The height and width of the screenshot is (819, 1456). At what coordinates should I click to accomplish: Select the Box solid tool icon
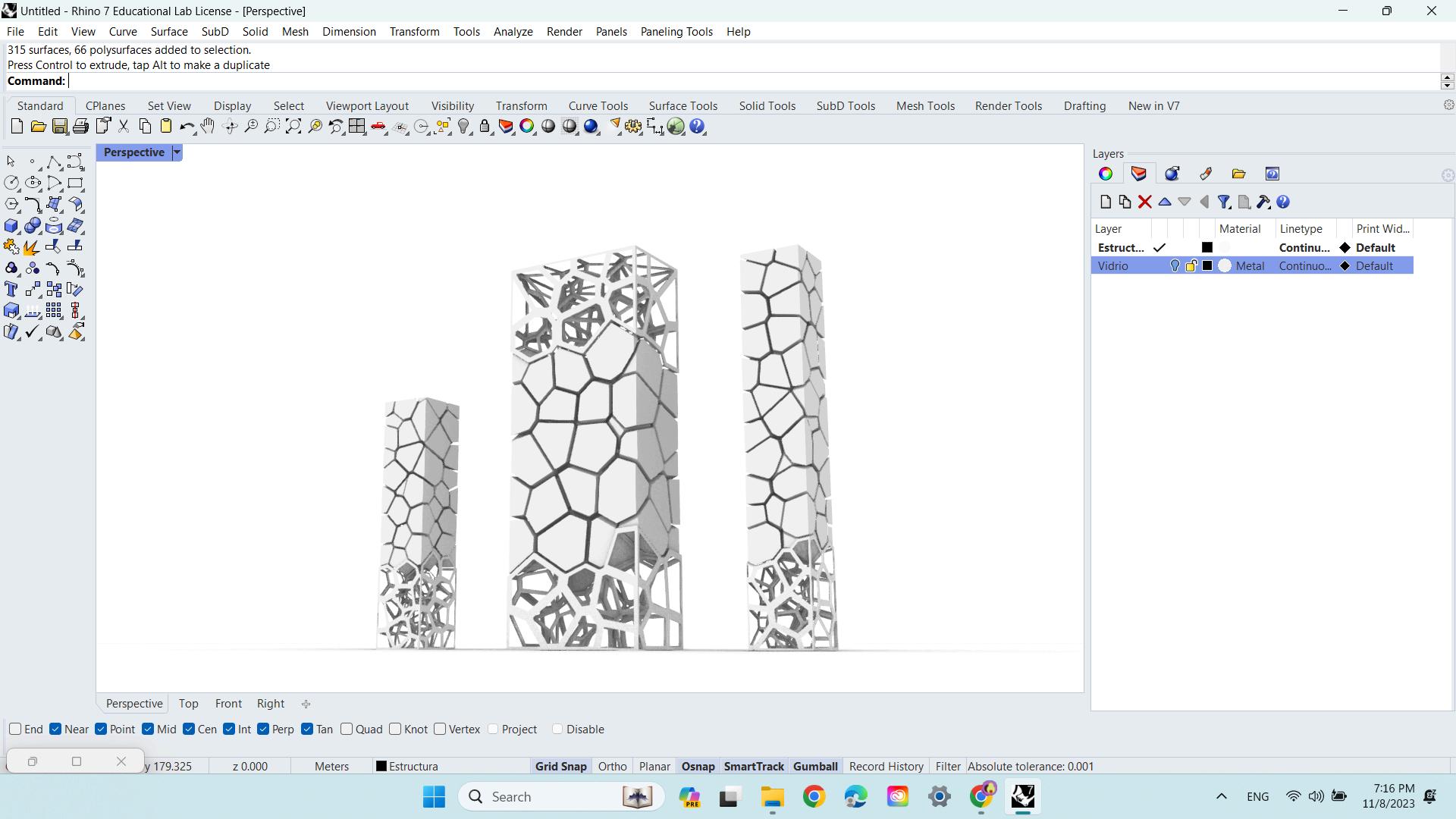11,226
